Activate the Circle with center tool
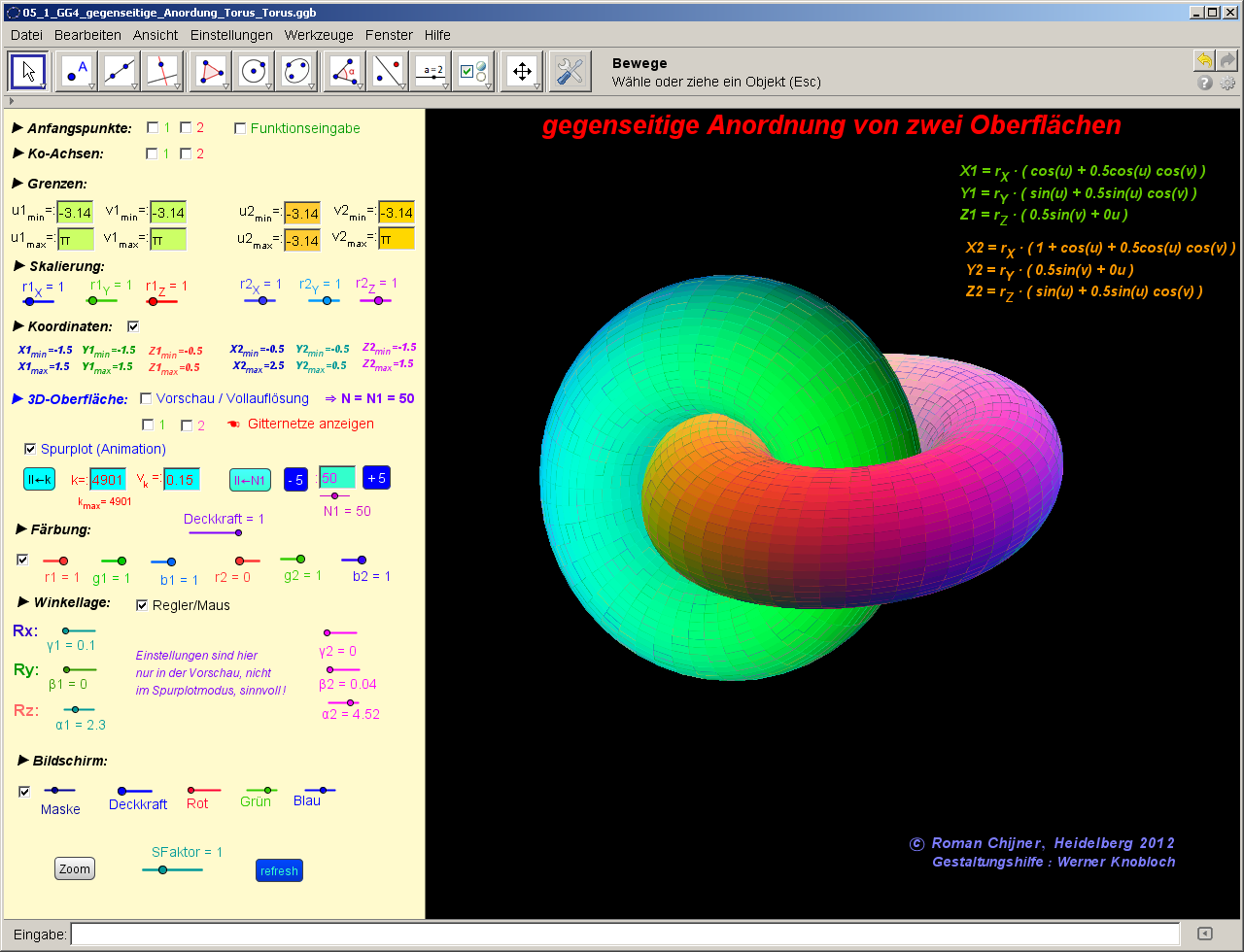Image resolution: width=1244 pixels, height=952 pixels. click(254, 71)
